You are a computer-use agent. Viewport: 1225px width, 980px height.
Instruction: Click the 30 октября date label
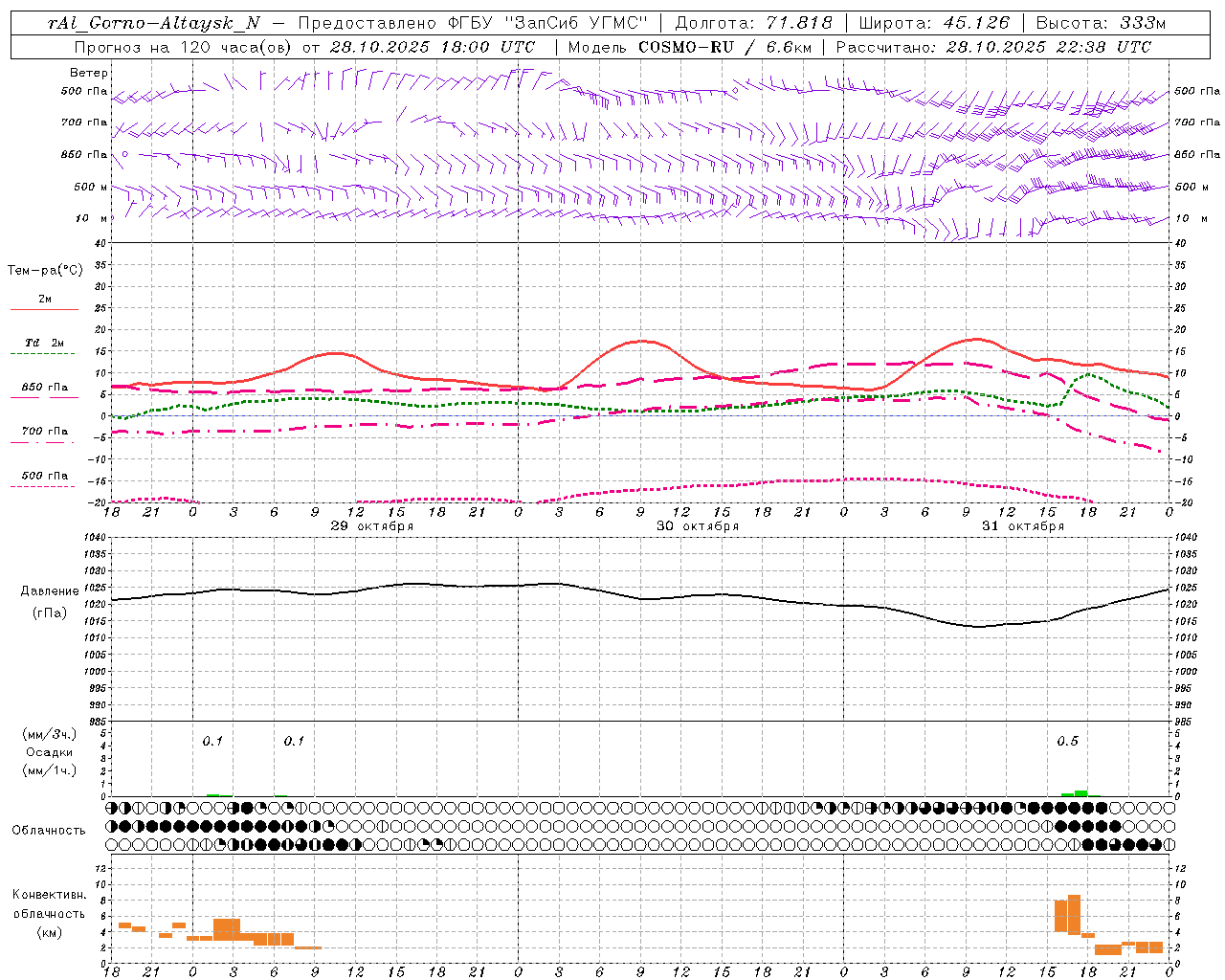[698, 526]
